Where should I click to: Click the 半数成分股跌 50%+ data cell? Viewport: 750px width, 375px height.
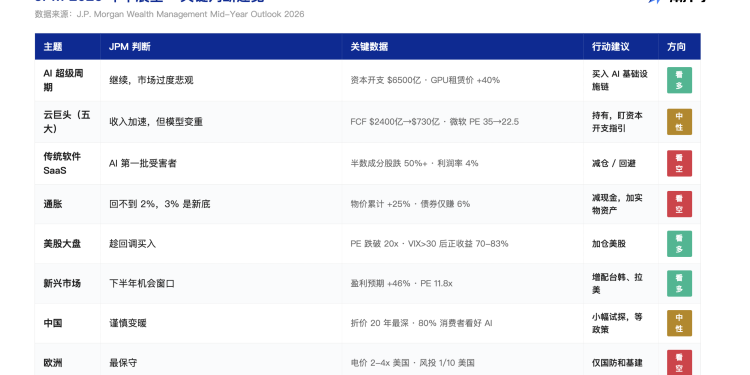[463, 164]
